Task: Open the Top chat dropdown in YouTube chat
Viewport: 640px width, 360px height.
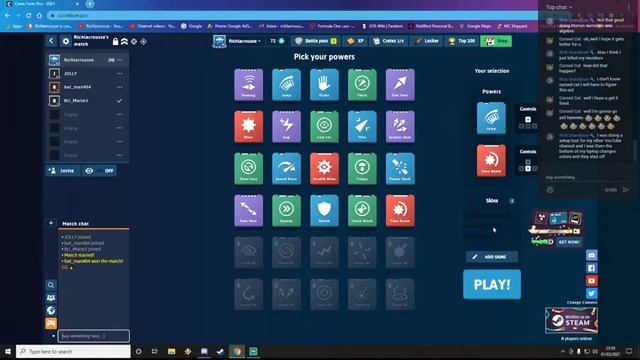Action: [x=559, y=7]
